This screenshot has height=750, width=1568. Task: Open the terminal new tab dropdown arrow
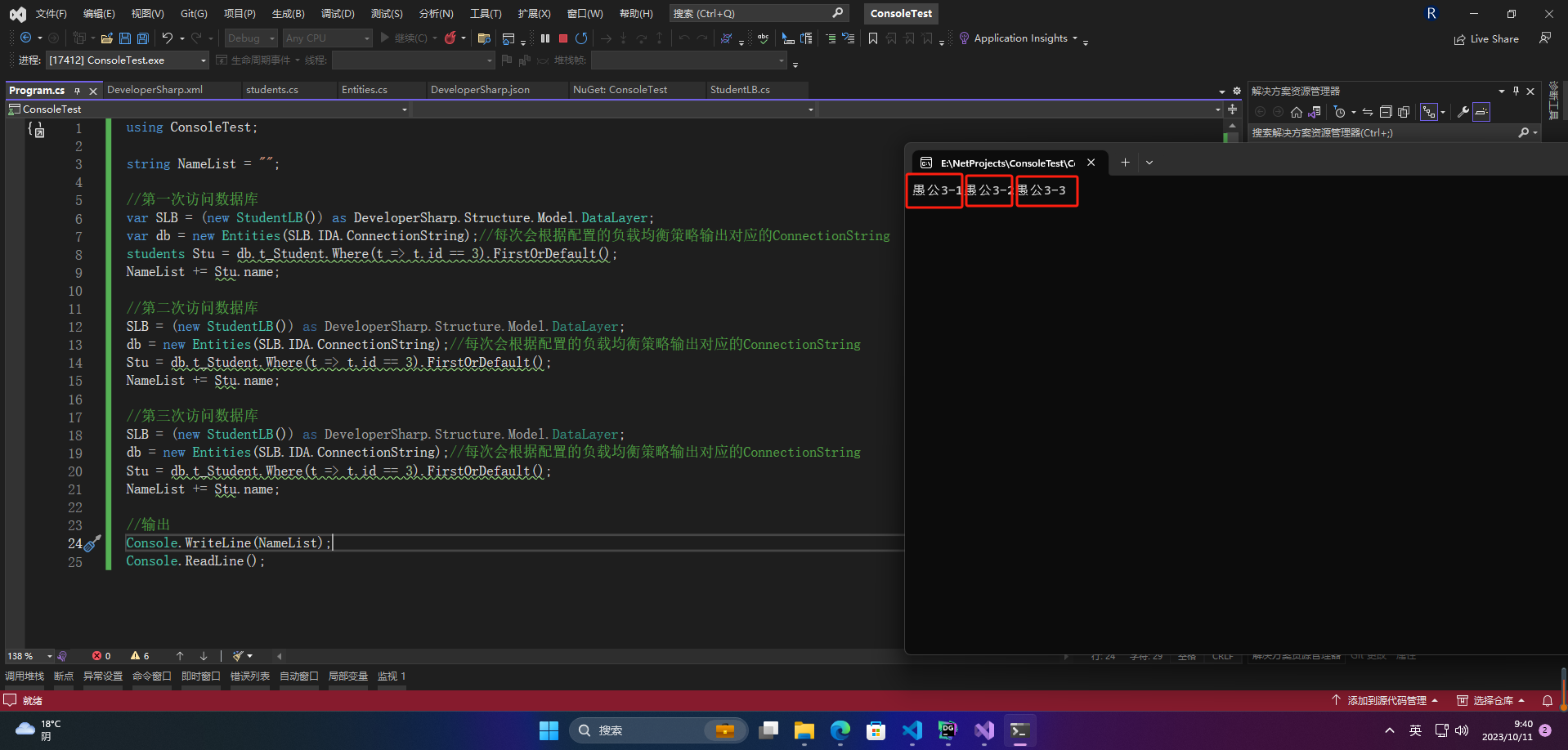[1149, 163]
